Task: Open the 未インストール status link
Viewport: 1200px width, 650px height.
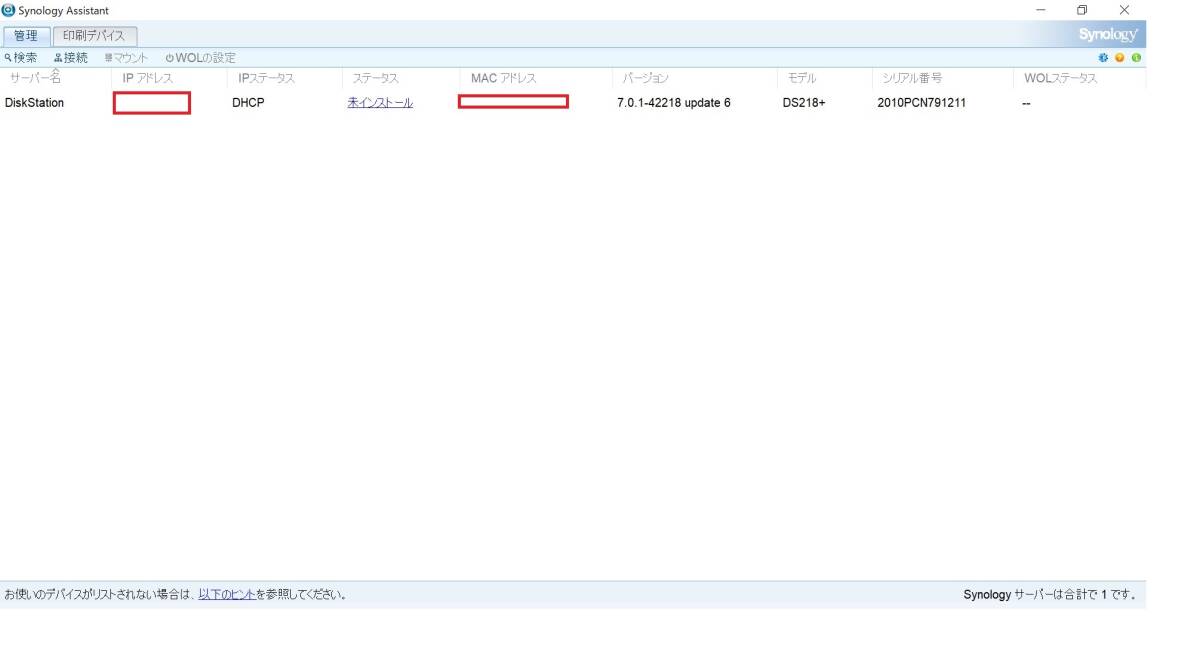Action: click(x=380, y=102)
